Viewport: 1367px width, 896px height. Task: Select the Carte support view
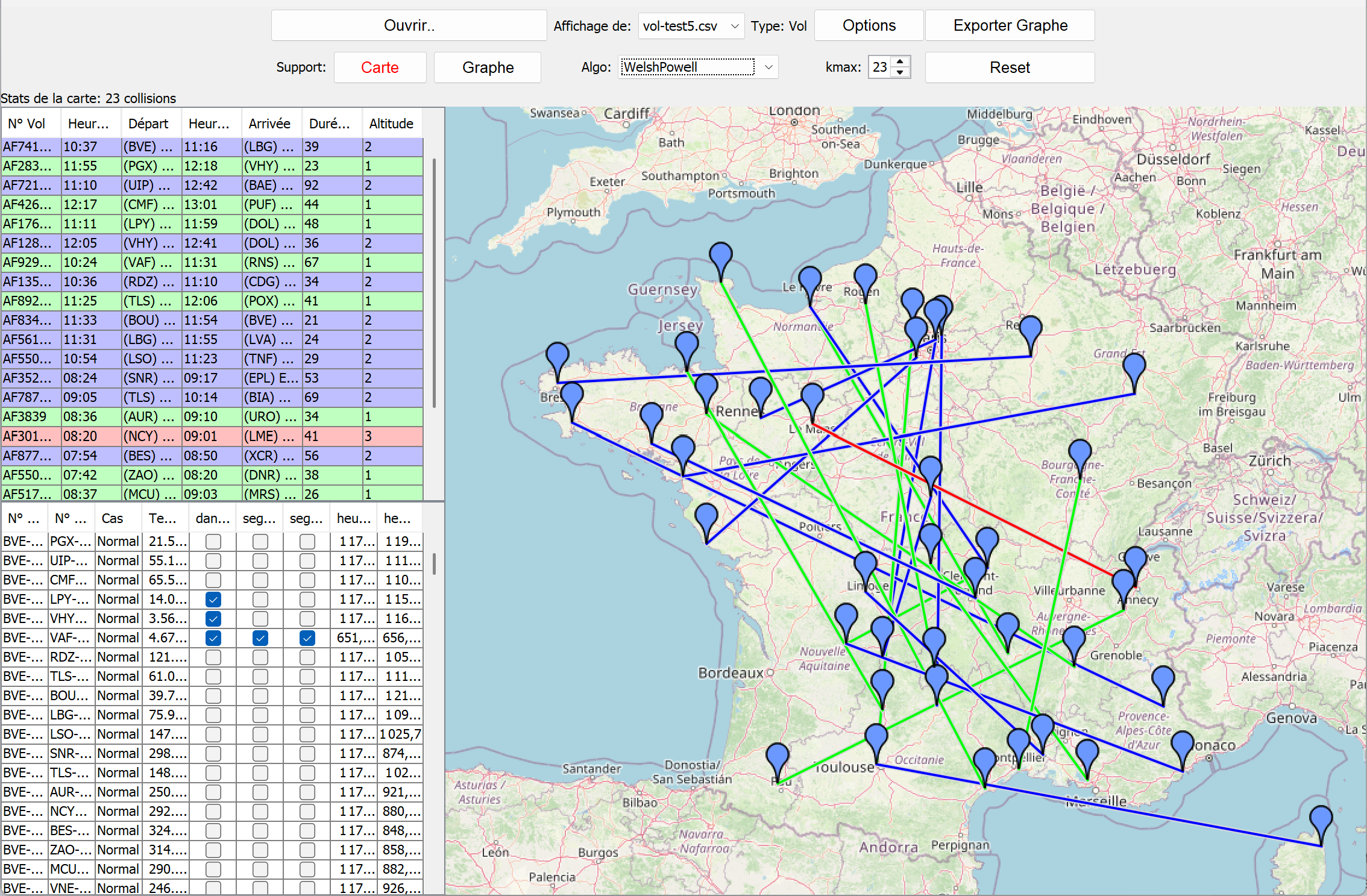coord(380,67)
